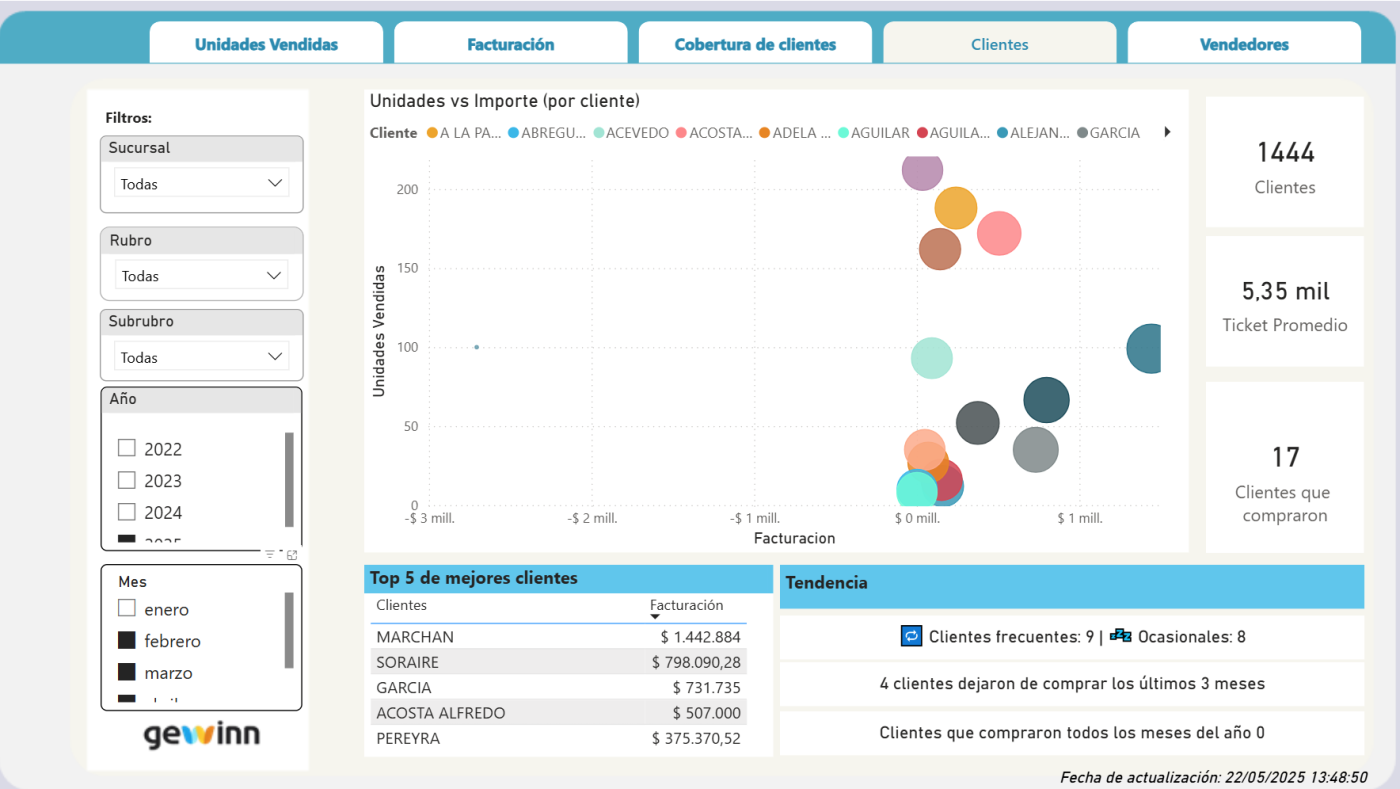Click the ZZZ occasional-clients icon
Image resolution: width=1400 pixels, height=789 pixels.
coord(1120,636)
